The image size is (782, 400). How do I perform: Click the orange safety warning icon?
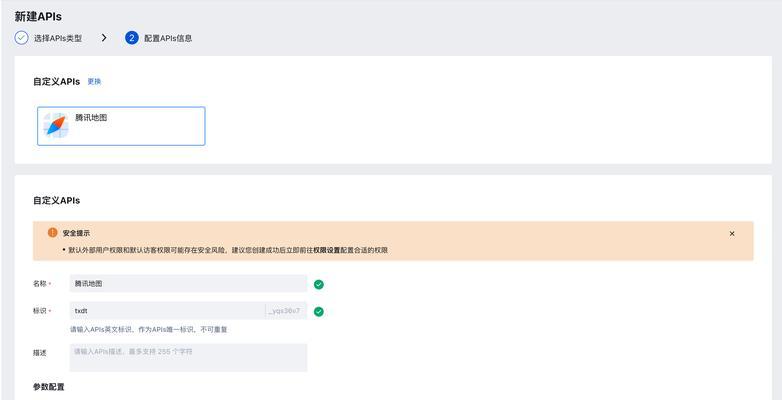[x=52, y=233]
